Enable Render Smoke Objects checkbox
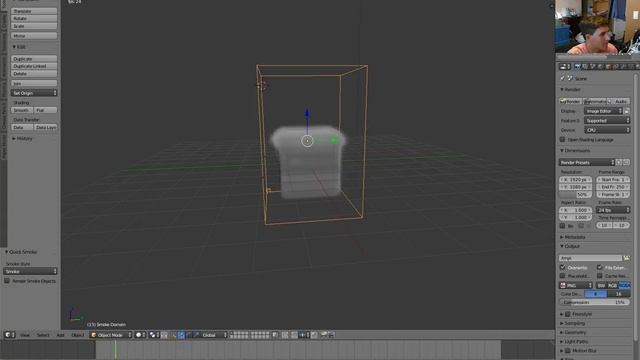640x360 pixels. click(x=7, y=281)
